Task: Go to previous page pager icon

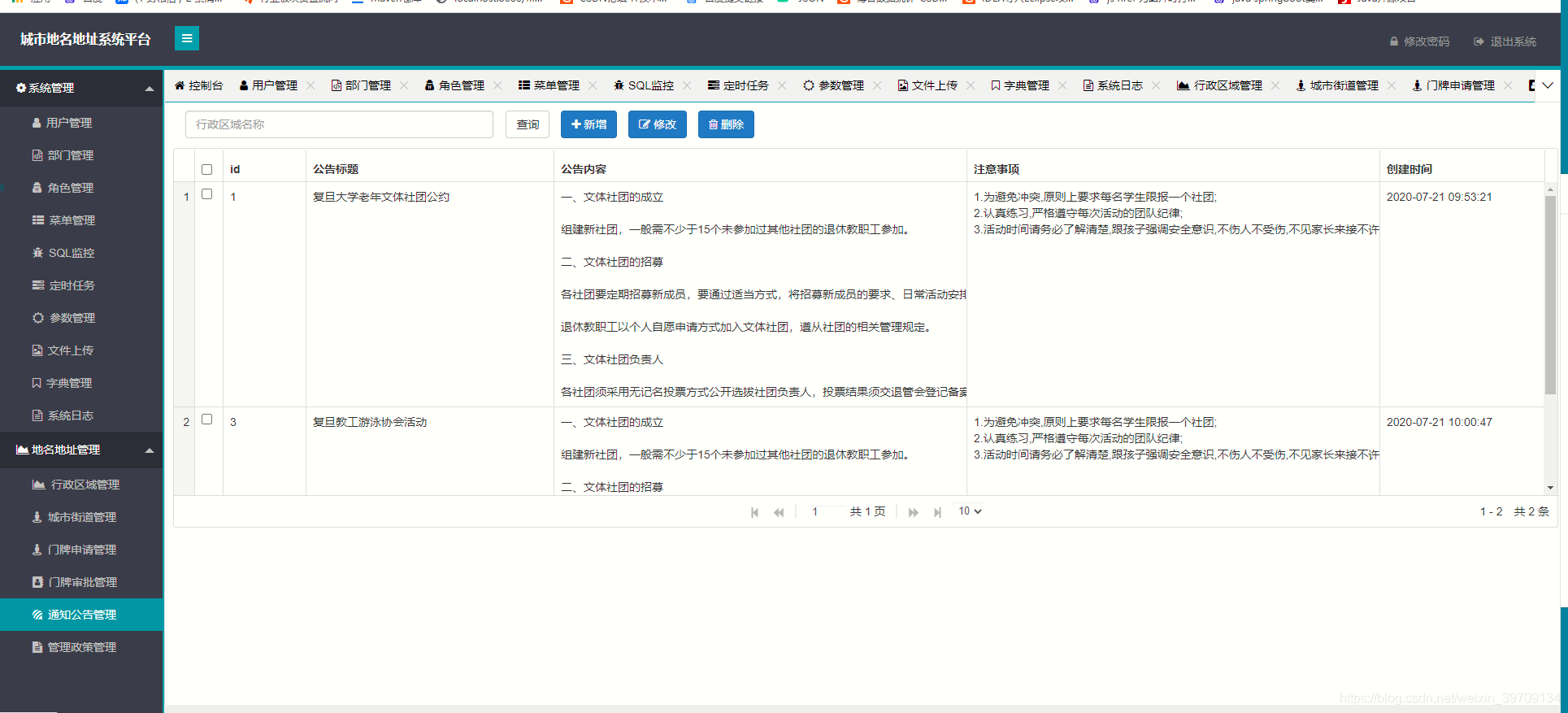Action: click(x=779, y=512)
